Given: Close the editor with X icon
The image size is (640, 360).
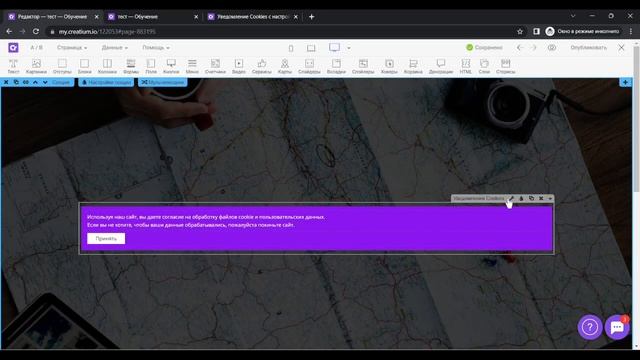Looking at the screenshot, I should [621, 47].
